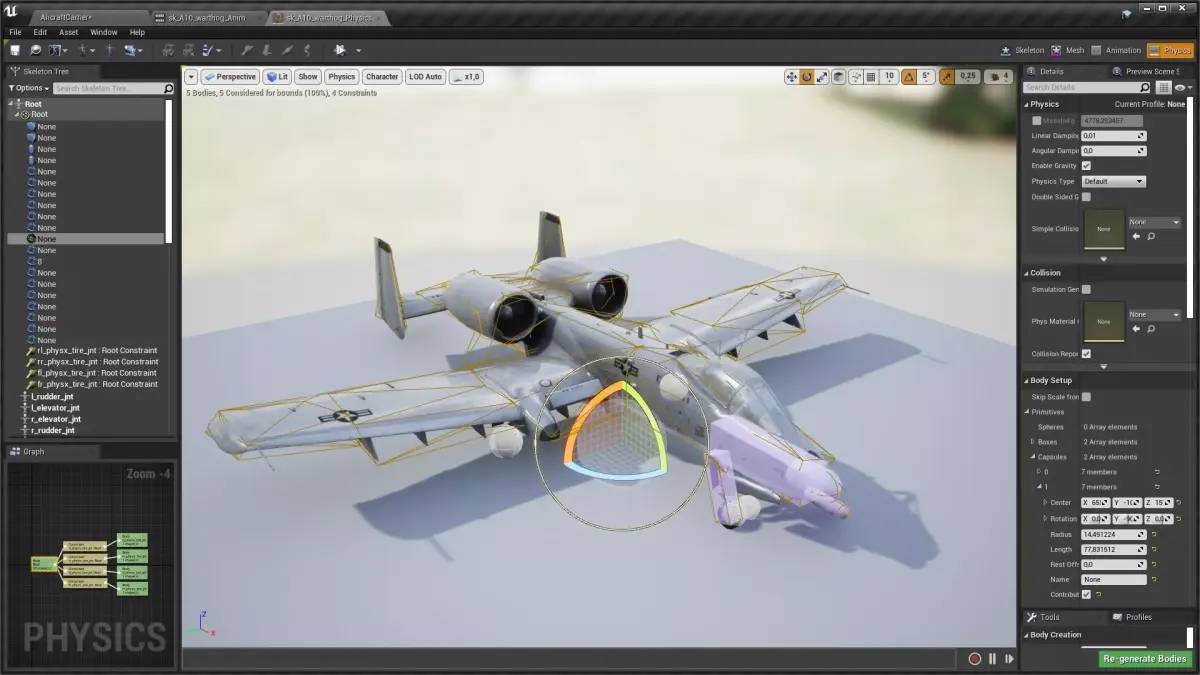Switch to the Profiles tab

click(1138, 617)
